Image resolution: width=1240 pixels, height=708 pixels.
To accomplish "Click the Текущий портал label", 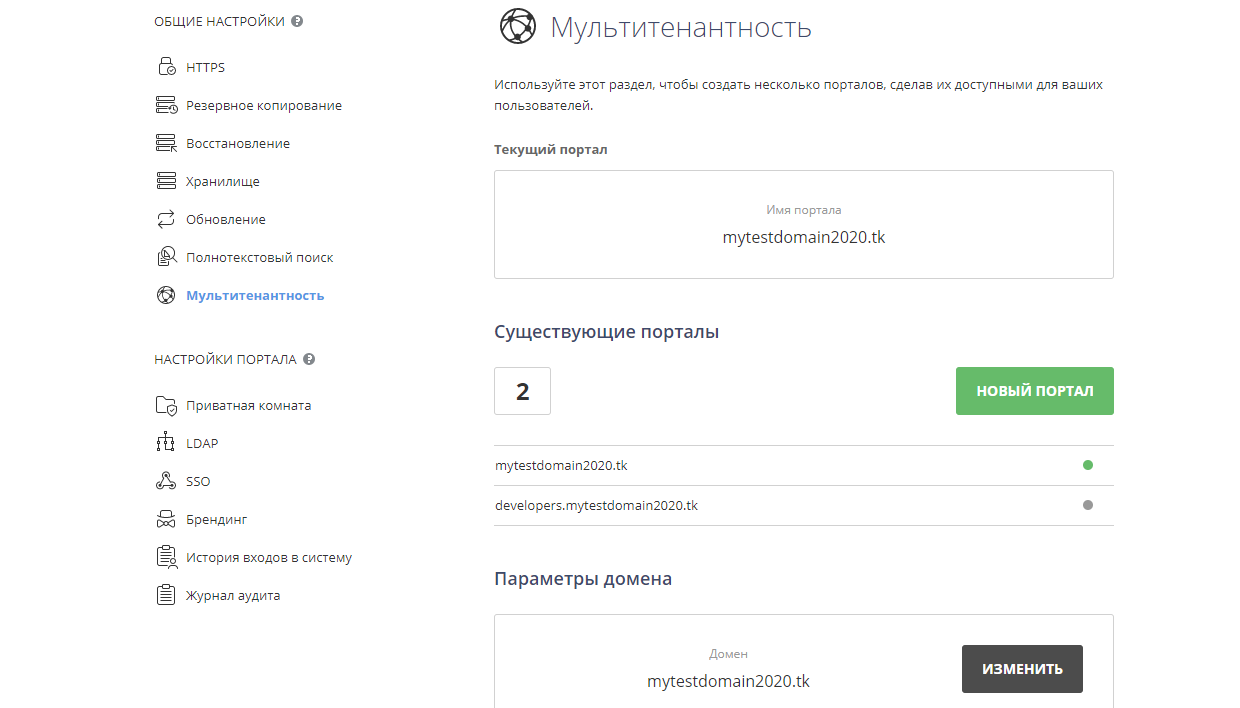I will [x=551, y=150].
